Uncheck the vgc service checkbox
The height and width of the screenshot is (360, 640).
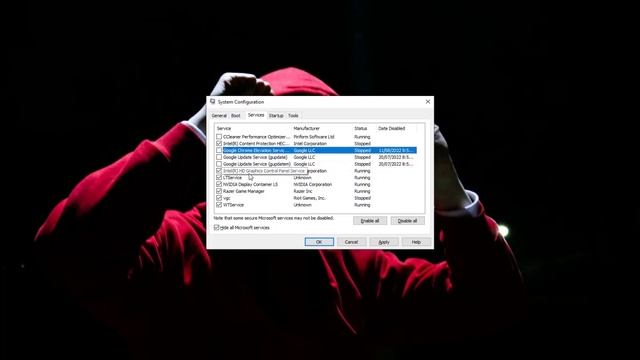219,198
